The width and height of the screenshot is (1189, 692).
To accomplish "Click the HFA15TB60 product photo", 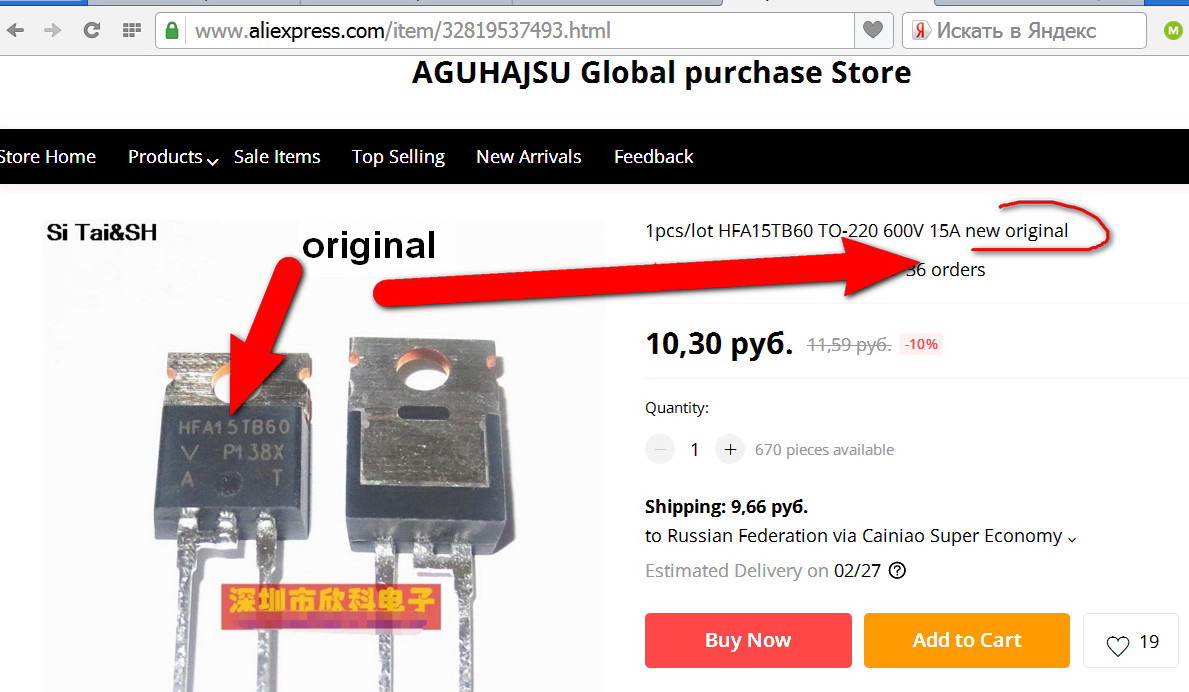I will 324,456.
